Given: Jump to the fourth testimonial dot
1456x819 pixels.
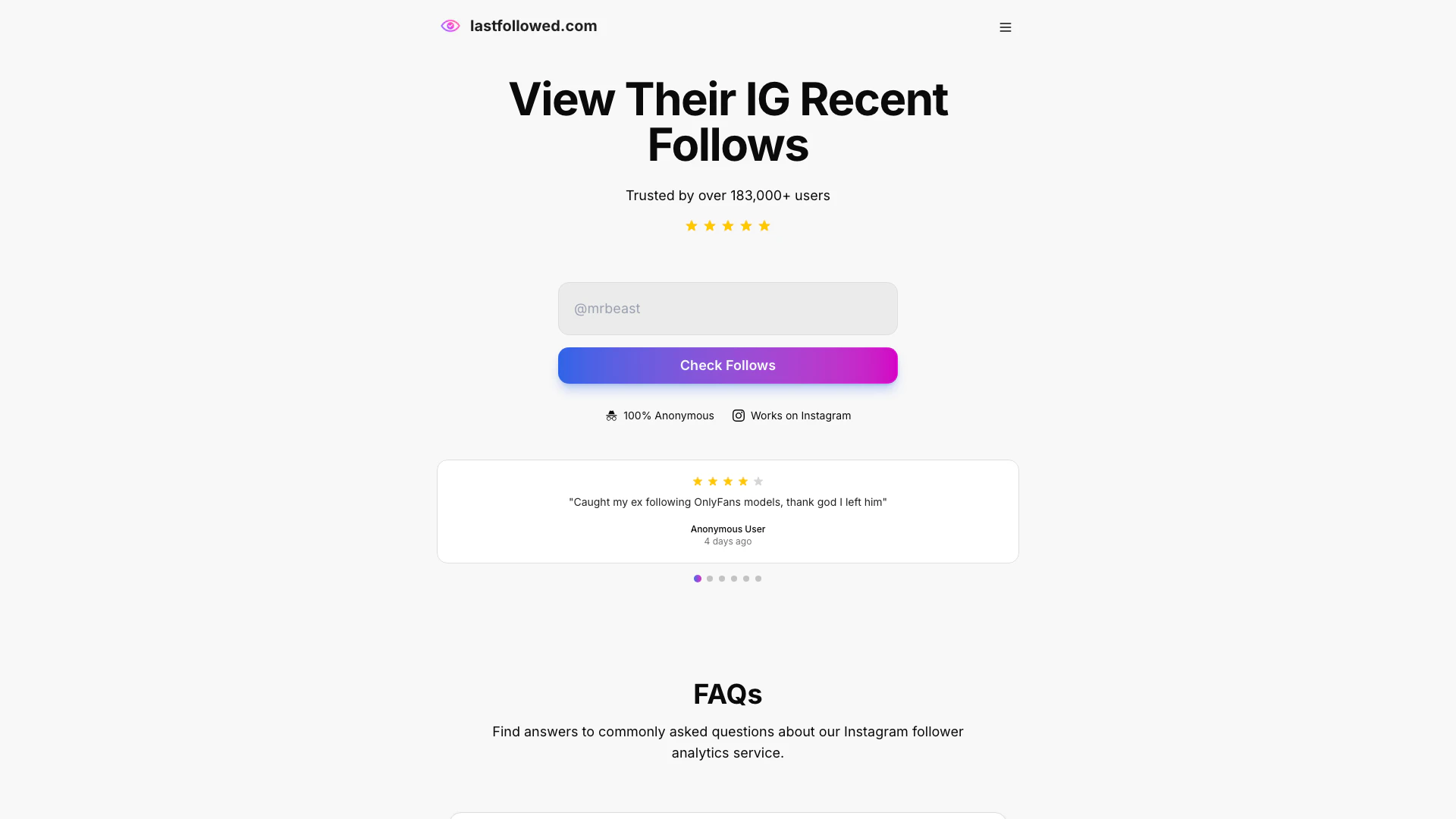Looking at the screenshot, I should (734, 579).
